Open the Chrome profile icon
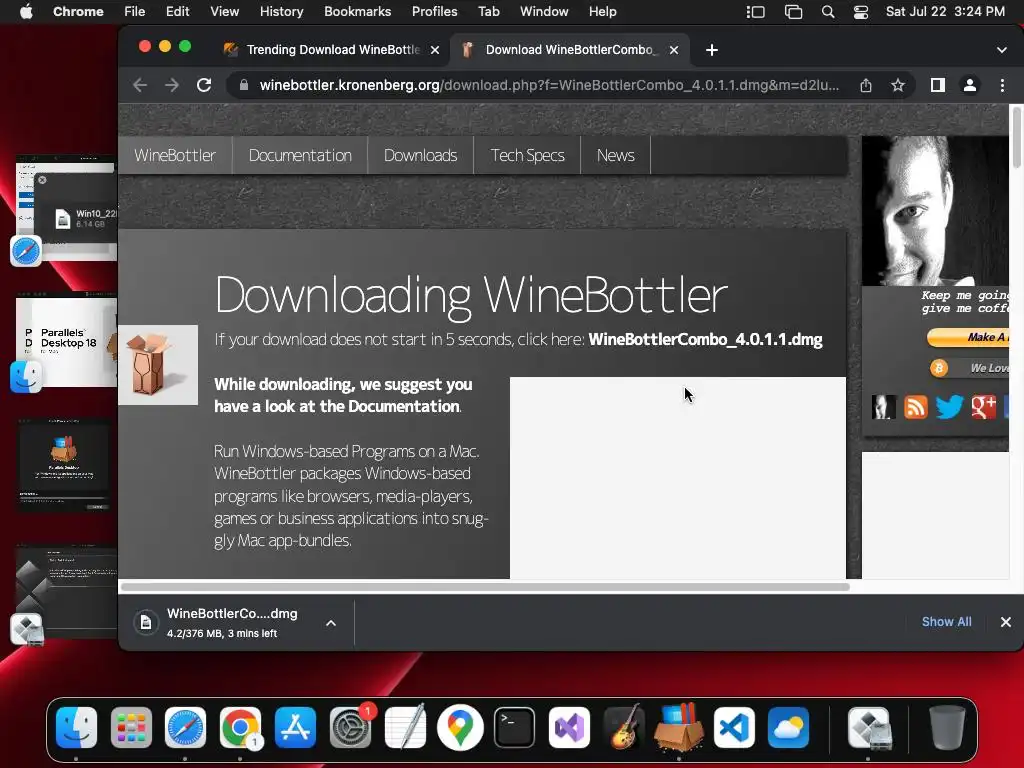This screenshot has width=1024, height=768. tap(970, 85)
